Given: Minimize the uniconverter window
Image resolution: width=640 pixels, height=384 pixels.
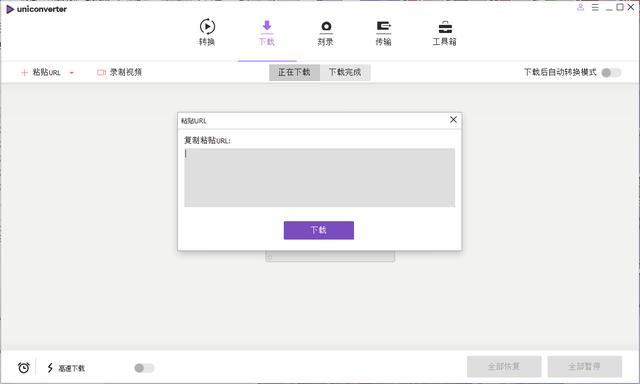Looking at the screenshot, I should coord(609,8).
